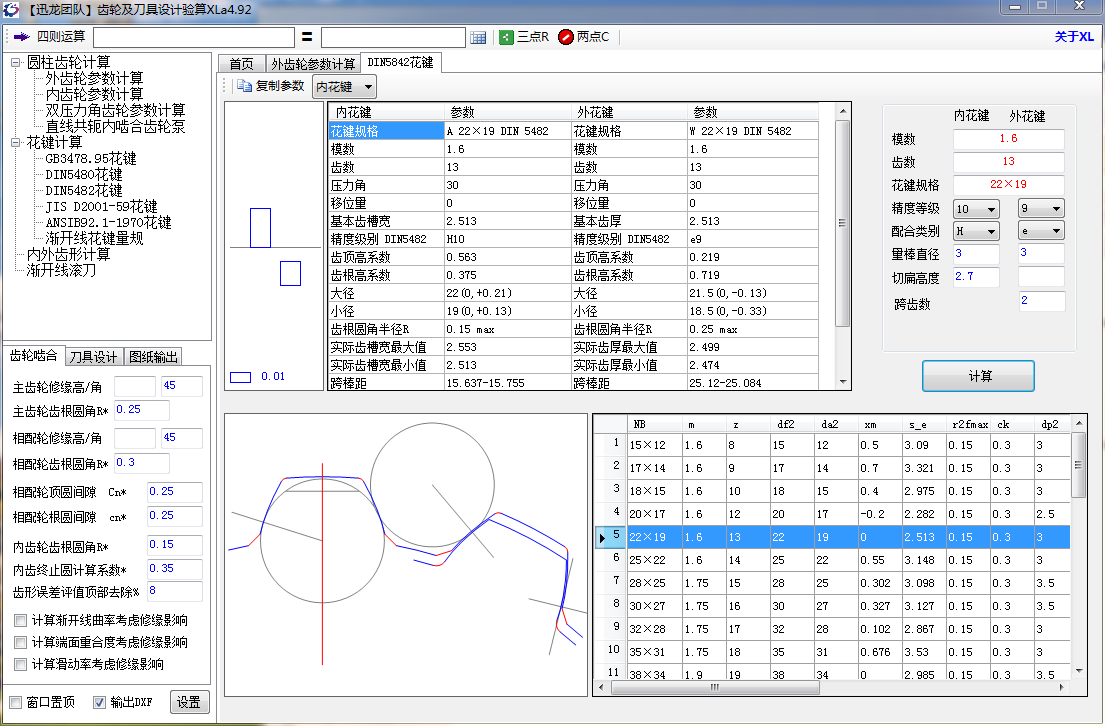The width and height of the screenshot is (1105, 726).
Task: Open 渐开线花键量规 tree item
Action: point(94,239)
